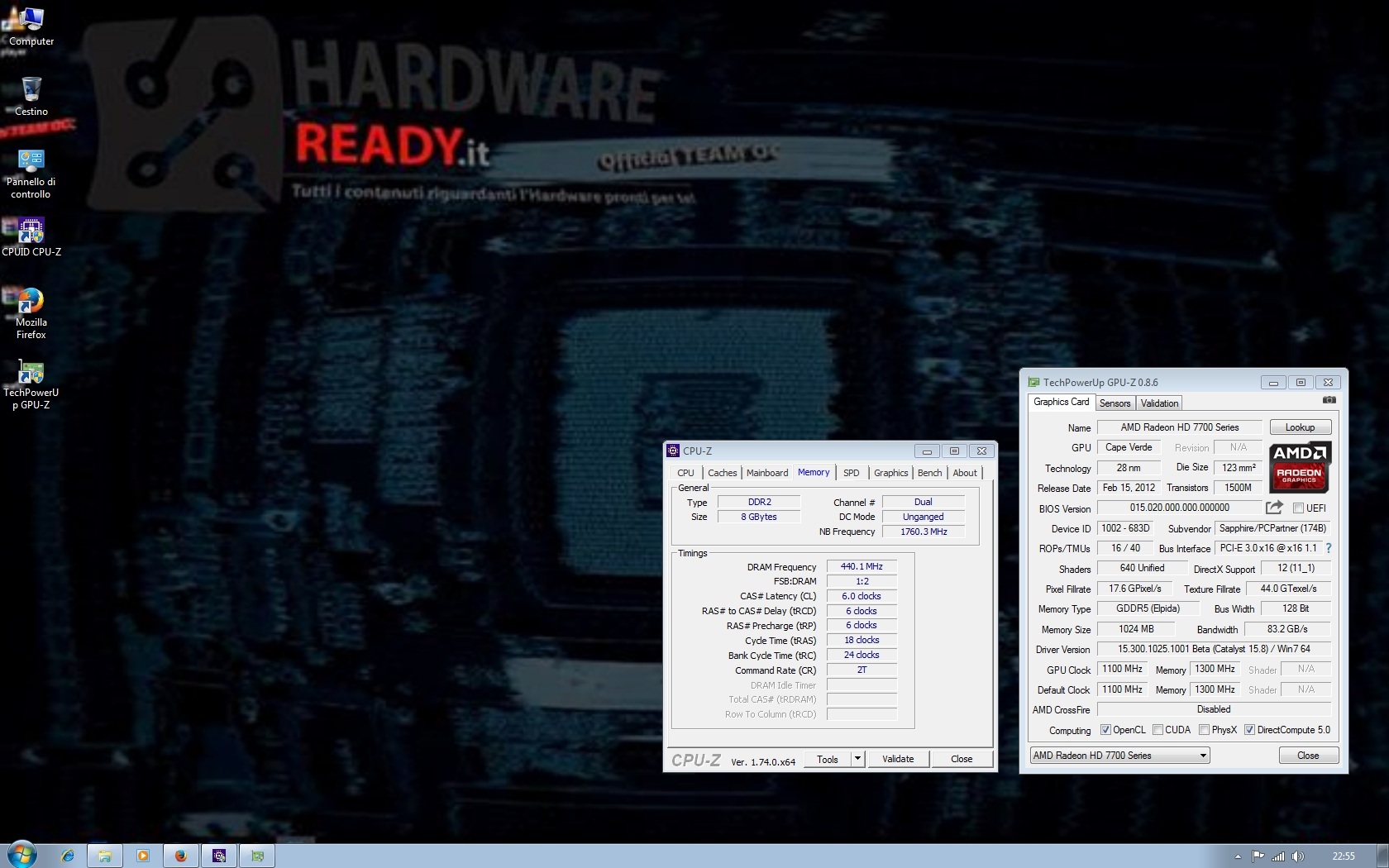
Task: Click the Lookup button in GPU-Z
Action: coord(1301,427)
